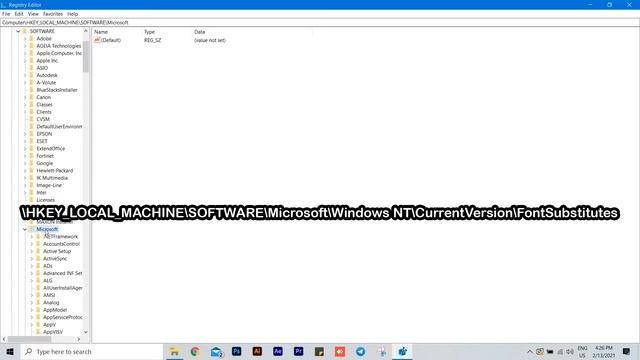Viewport: 640px width, 360px height.
Task: Collapse the Microsoft key
Action: 25,229
